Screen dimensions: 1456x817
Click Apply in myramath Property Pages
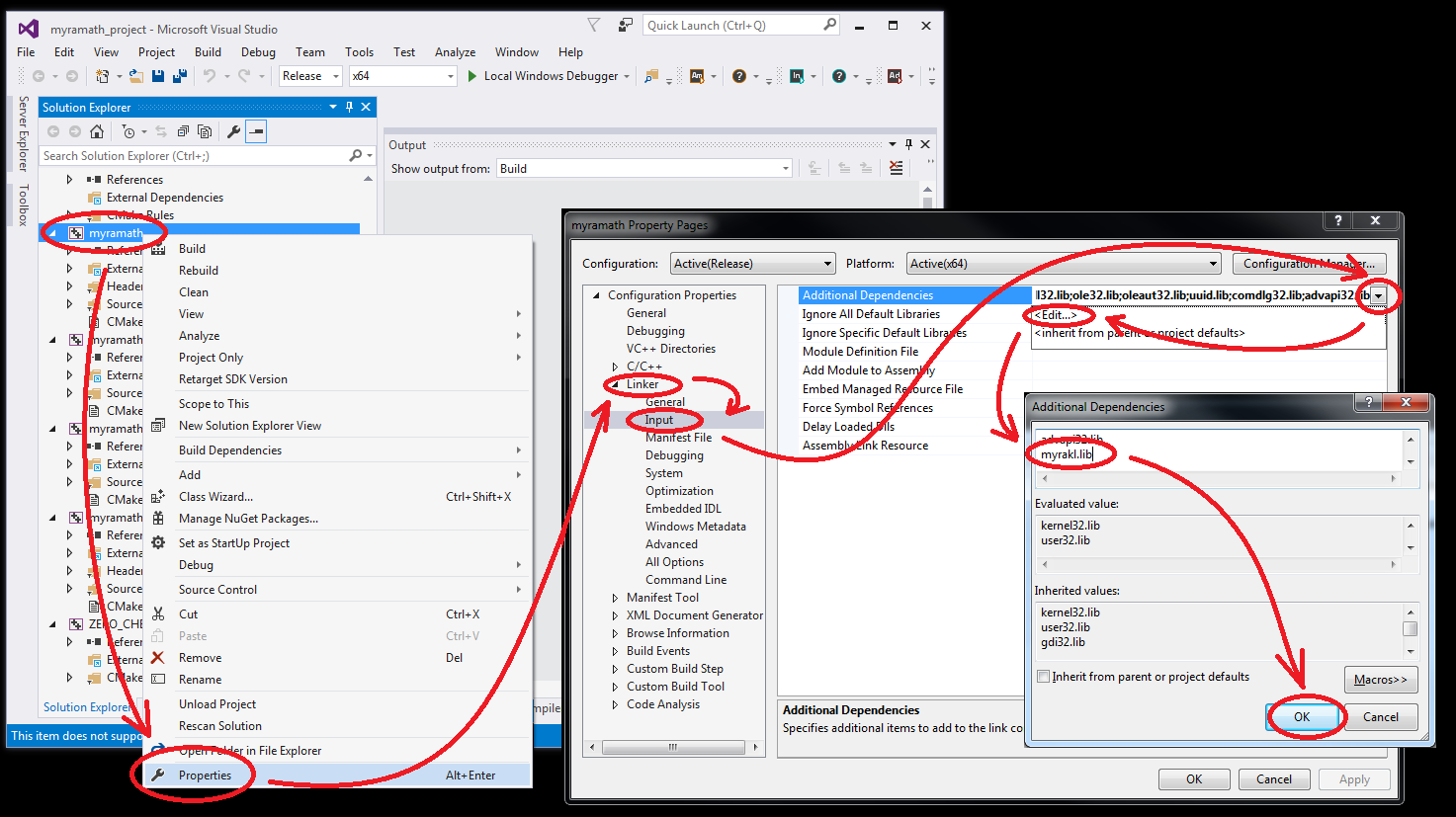pyautogui.click(x=1354, y=779)
